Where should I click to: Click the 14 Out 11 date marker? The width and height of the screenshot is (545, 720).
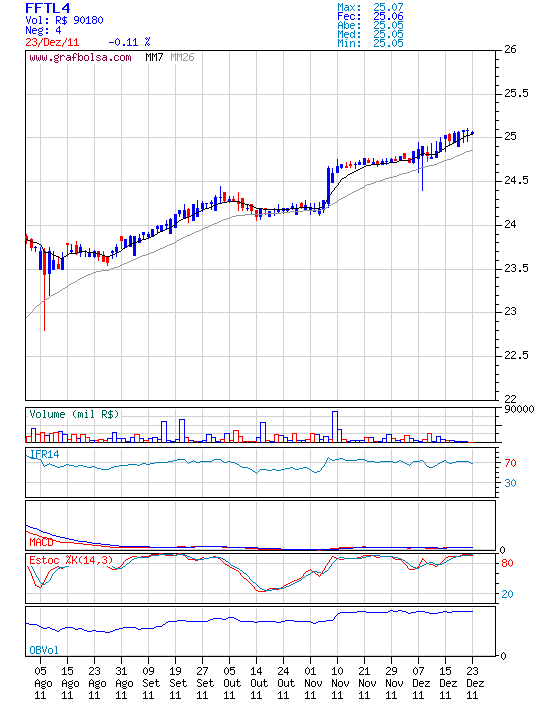[258, 683]
